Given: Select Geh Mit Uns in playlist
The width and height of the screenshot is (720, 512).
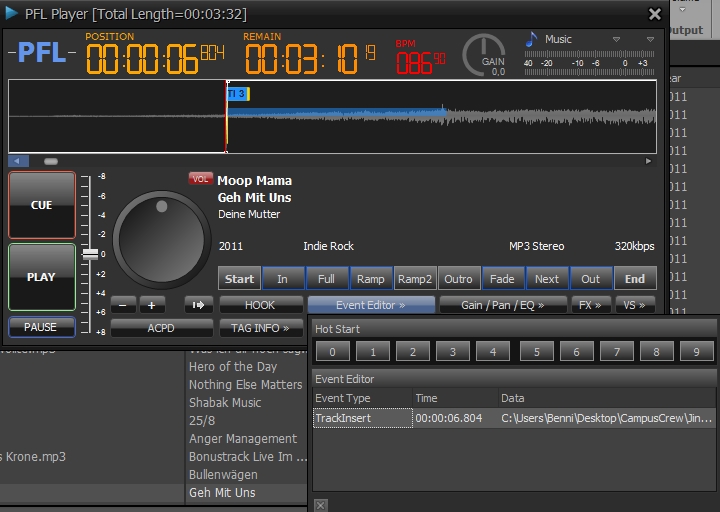Looking at the screenshot, I should (222, 492).
